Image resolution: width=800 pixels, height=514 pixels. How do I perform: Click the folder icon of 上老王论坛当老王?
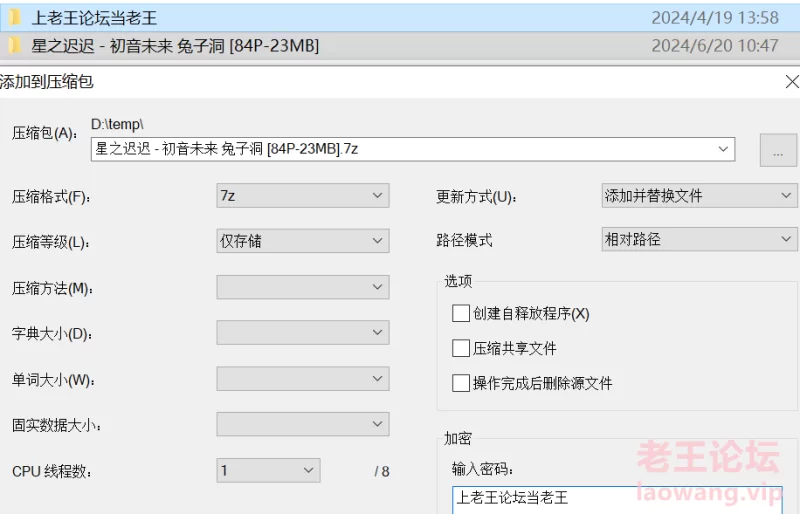tap(15, 18)
